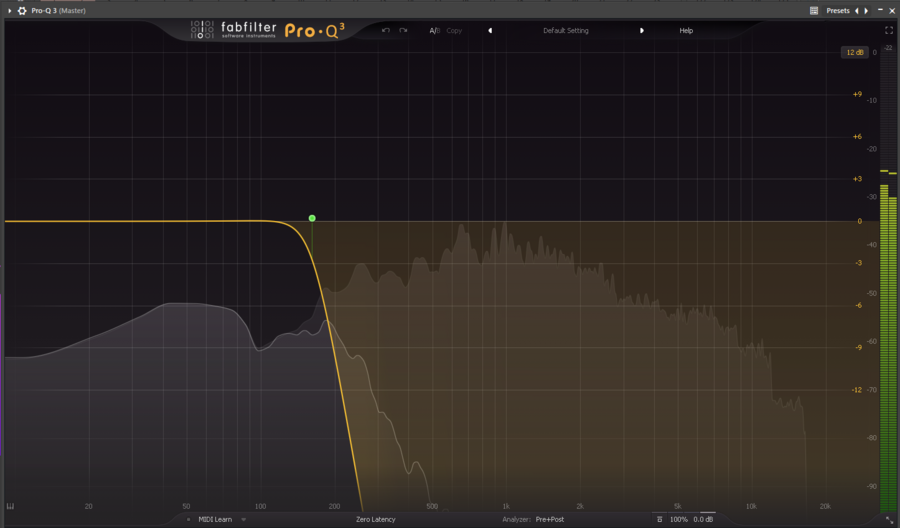Screen dimensions: 900x528
Task: Click the 20k label on the frequency axis
Action: coord(825,506)
